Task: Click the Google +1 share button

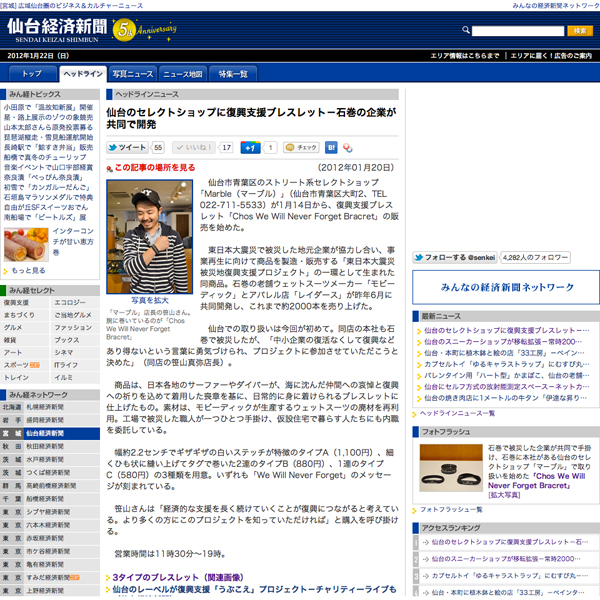Action: click(250, 147)
